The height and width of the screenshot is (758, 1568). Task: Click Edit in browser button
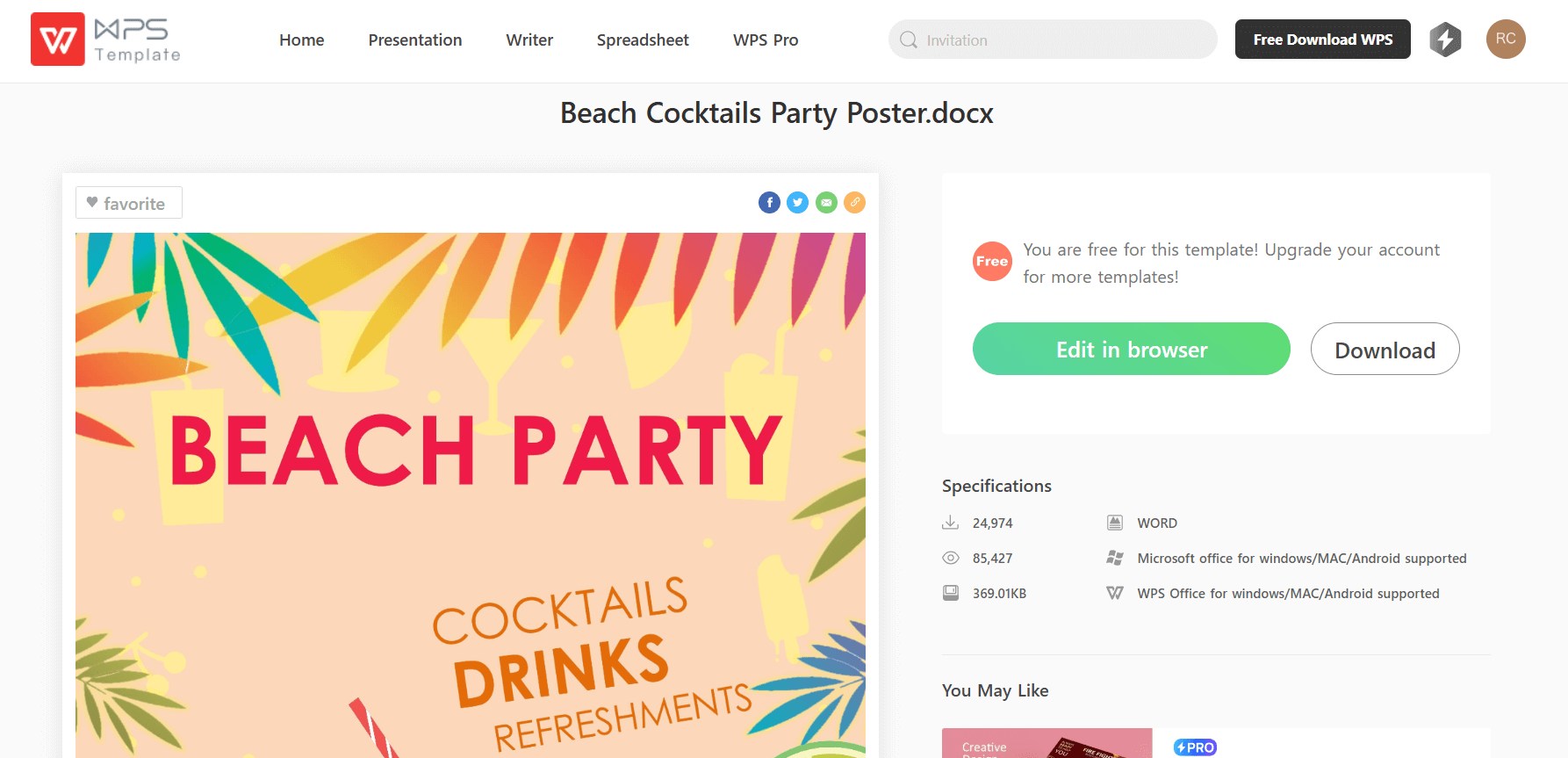click(1131, 350)
